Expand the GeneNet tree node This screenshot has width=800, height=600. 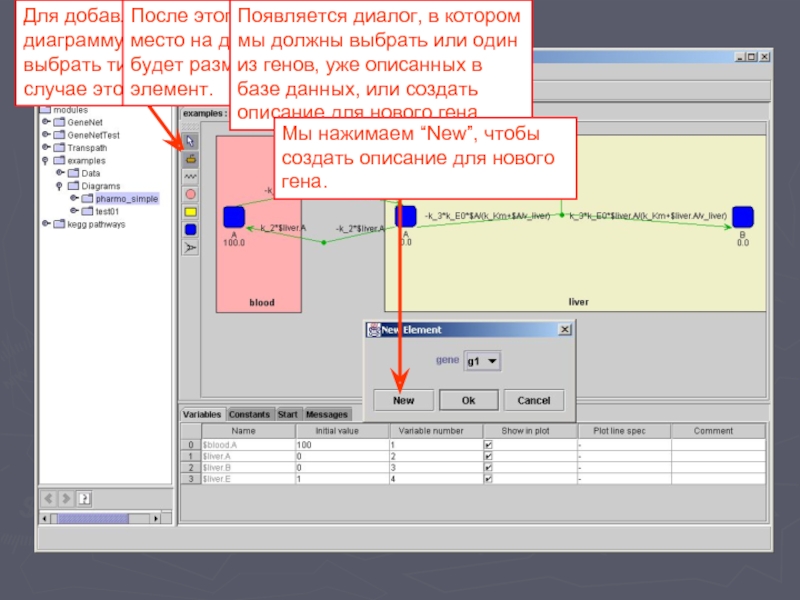coord(46,122)
